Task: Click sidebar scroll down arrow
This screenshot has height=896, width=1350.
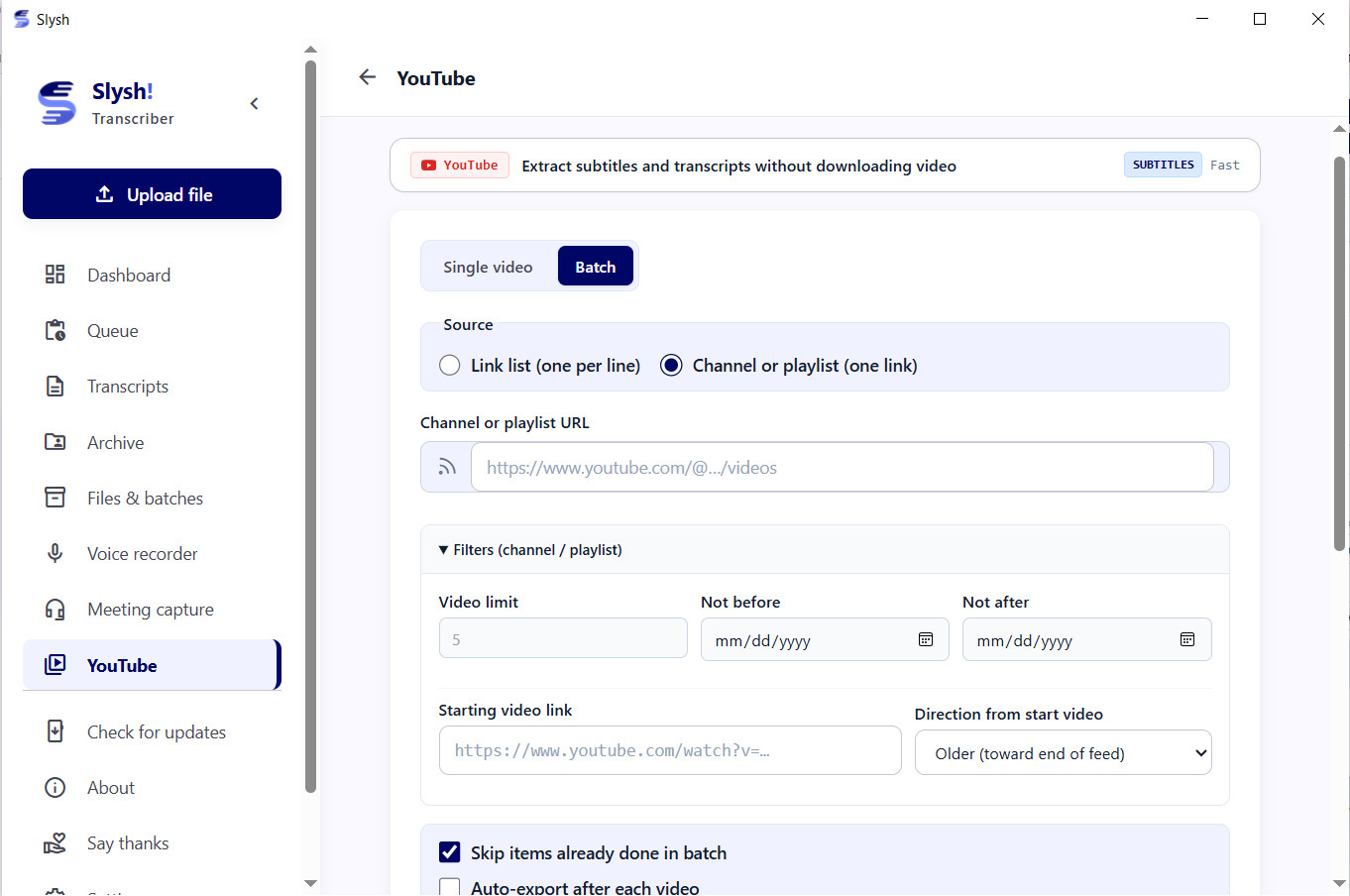Action: (x=310, y=882)
